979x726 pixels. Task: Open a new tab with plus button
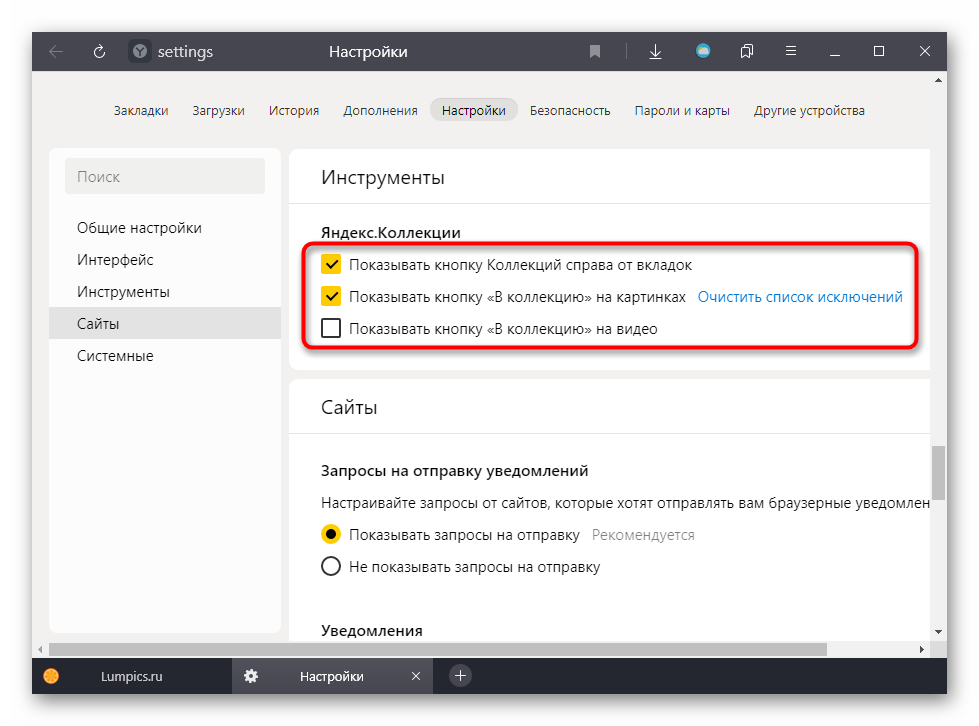coord(460,675)
